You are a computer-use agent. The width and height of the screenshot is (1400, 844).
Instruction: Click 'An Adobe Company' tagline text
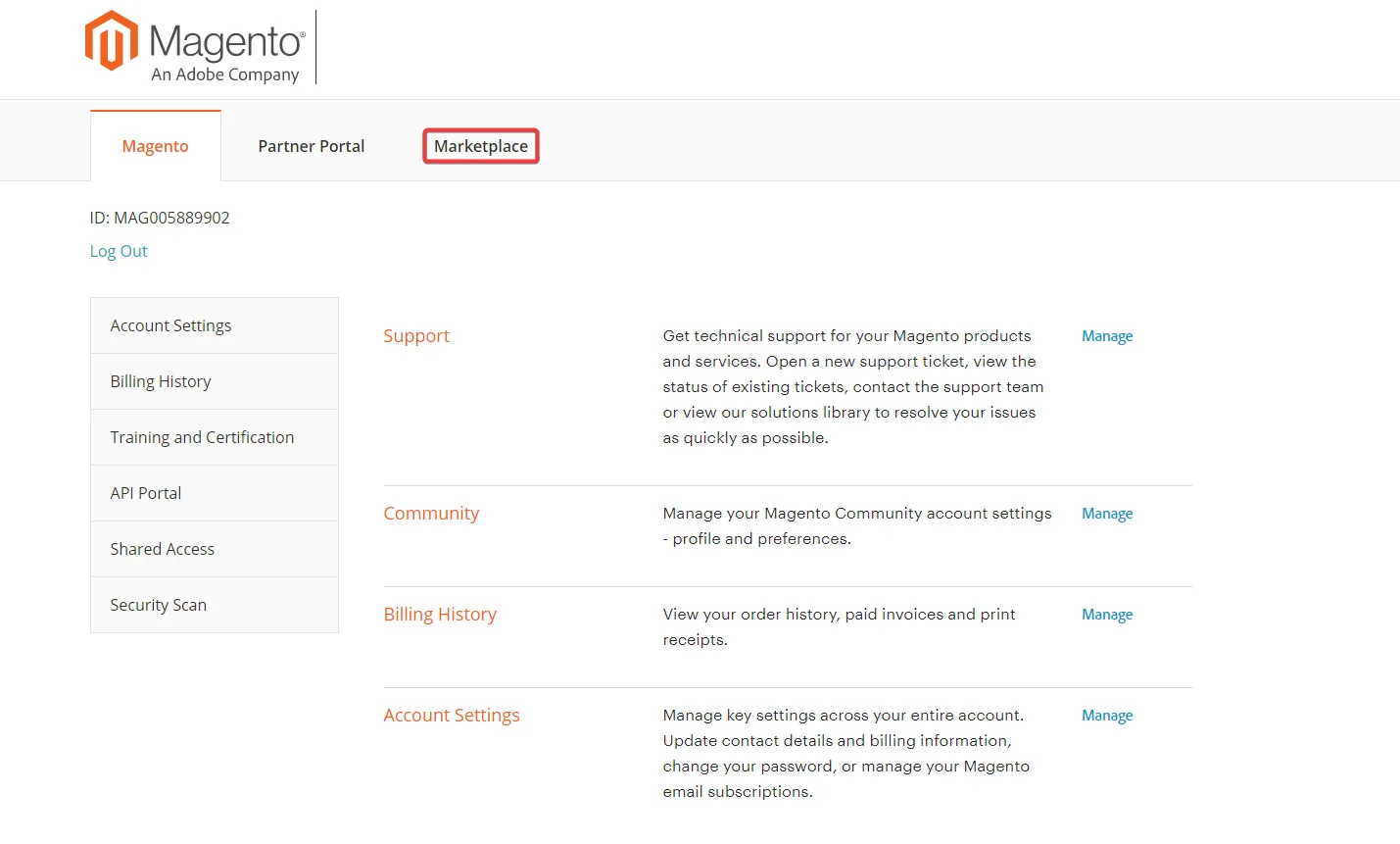[225, 74]
